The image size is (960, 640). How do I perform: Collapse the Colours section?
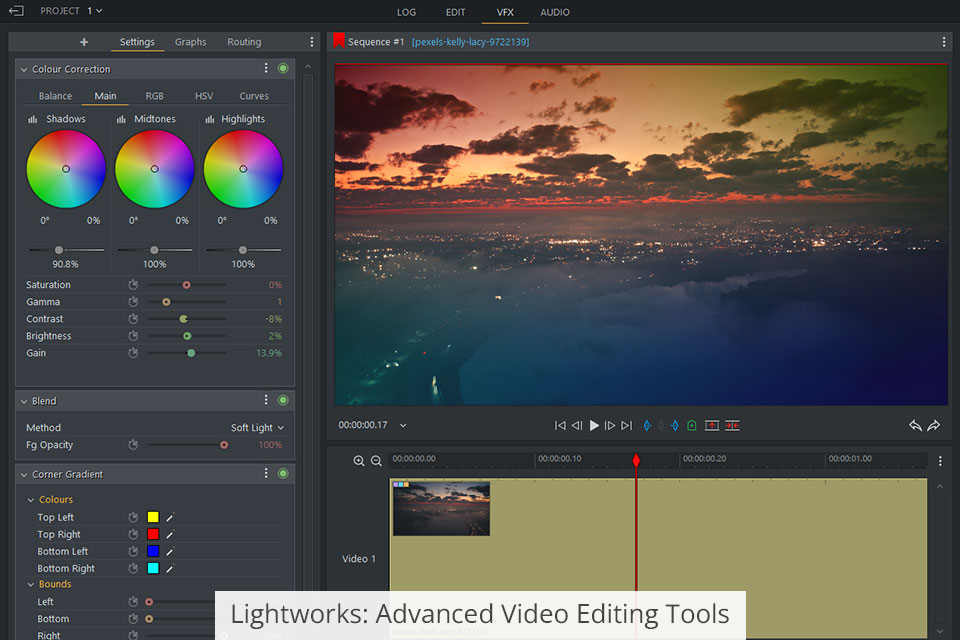click(31, 500)
